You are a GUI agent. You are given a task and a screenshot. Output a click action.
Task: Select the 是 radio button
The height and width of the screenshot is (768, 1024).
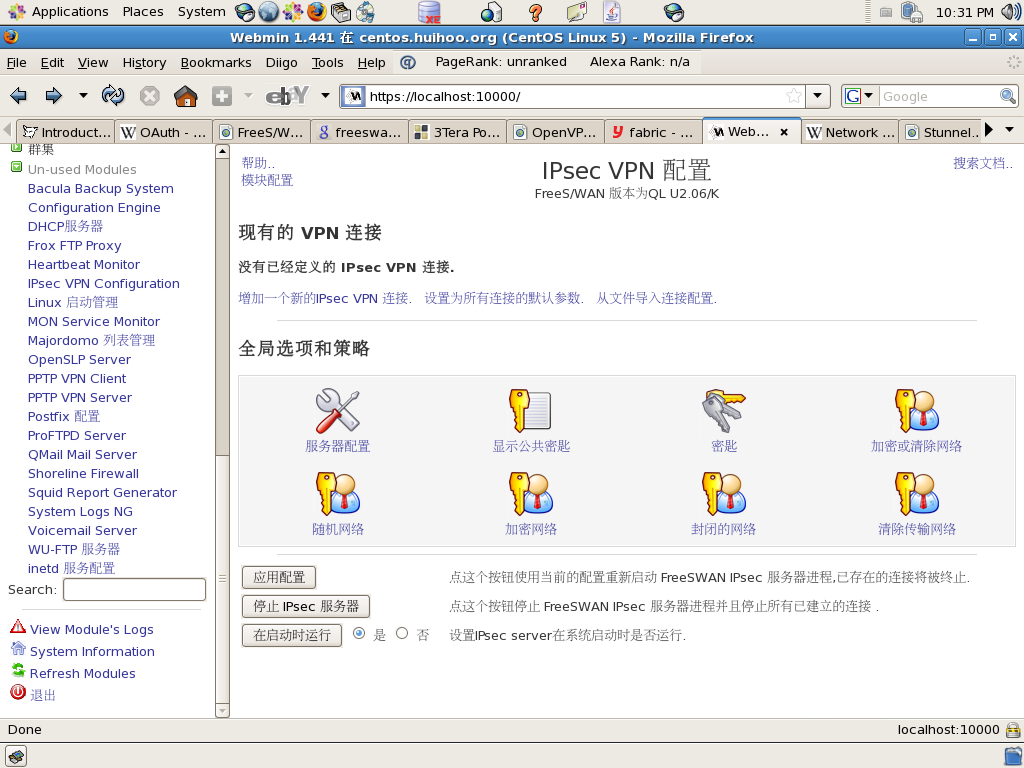tap(360, 634)
